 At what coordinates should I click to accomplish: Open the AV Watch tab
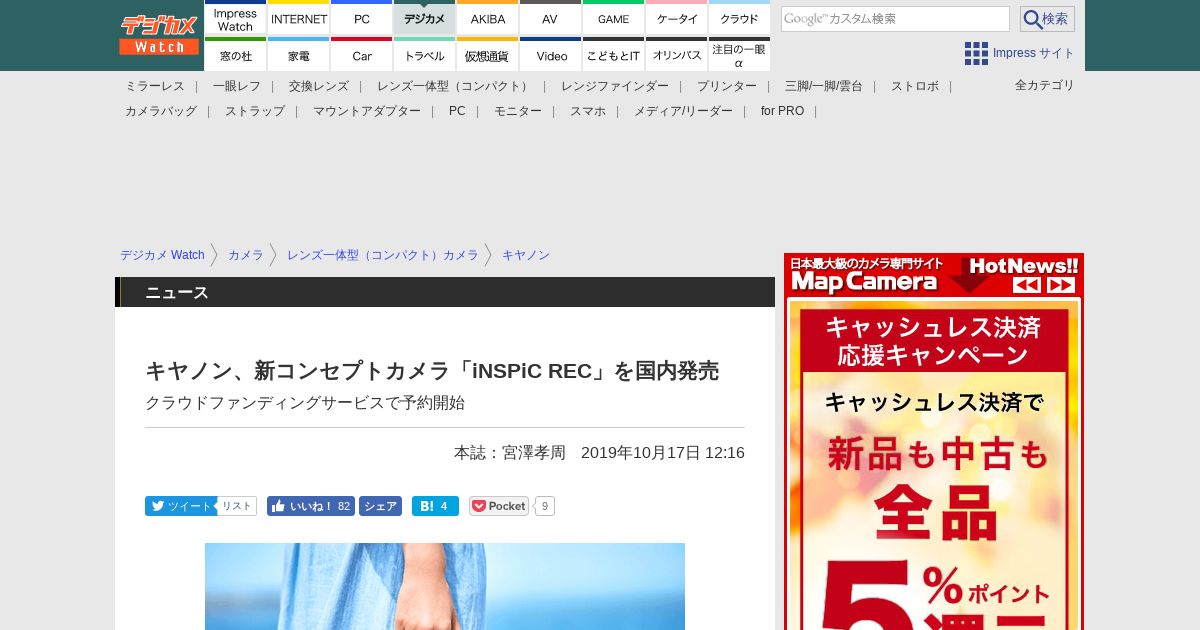[x=550, y=18]
